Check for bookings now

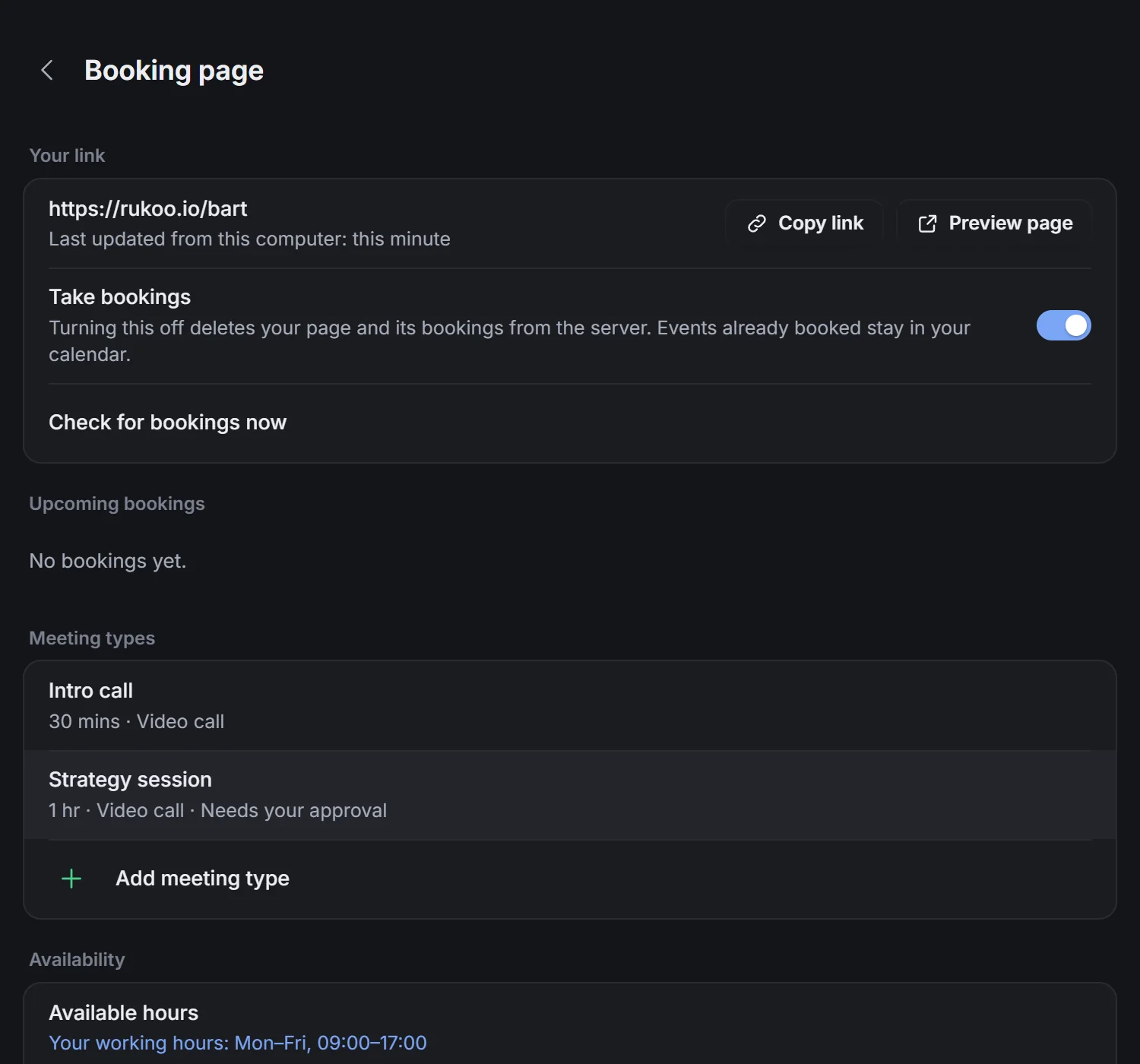(570, 423)
